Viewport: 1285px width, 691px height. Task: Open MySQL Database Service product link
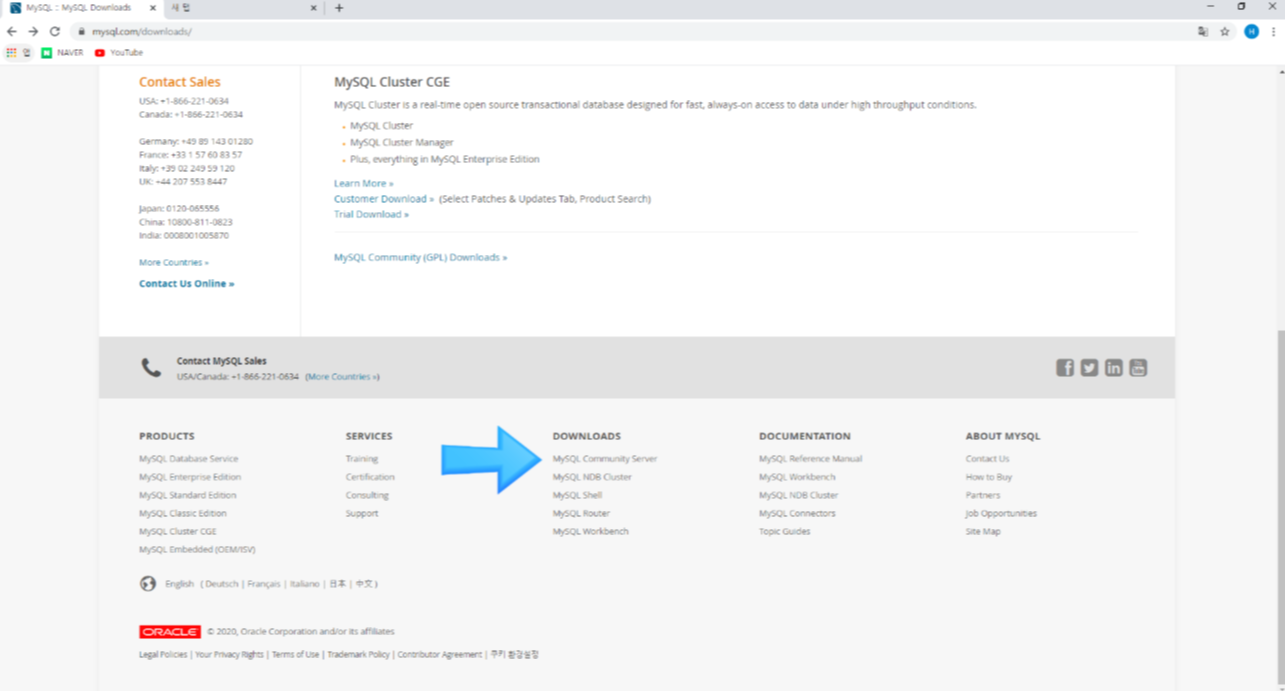(x=188, y=459)
